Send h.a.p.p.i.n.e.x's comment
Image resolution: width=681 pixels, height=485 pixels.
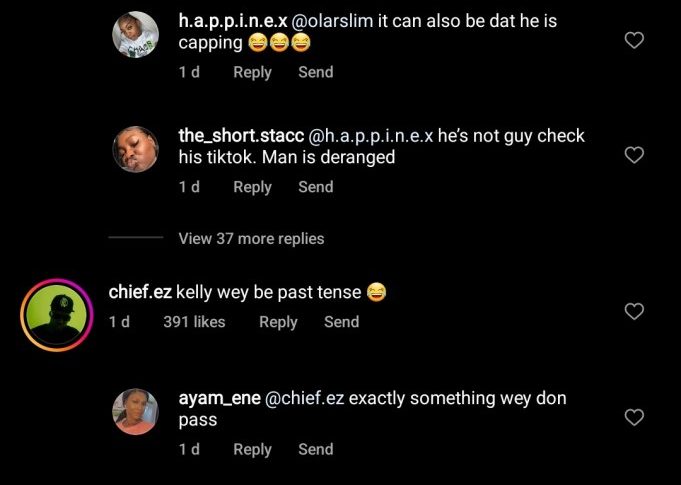tap(315, 72)
